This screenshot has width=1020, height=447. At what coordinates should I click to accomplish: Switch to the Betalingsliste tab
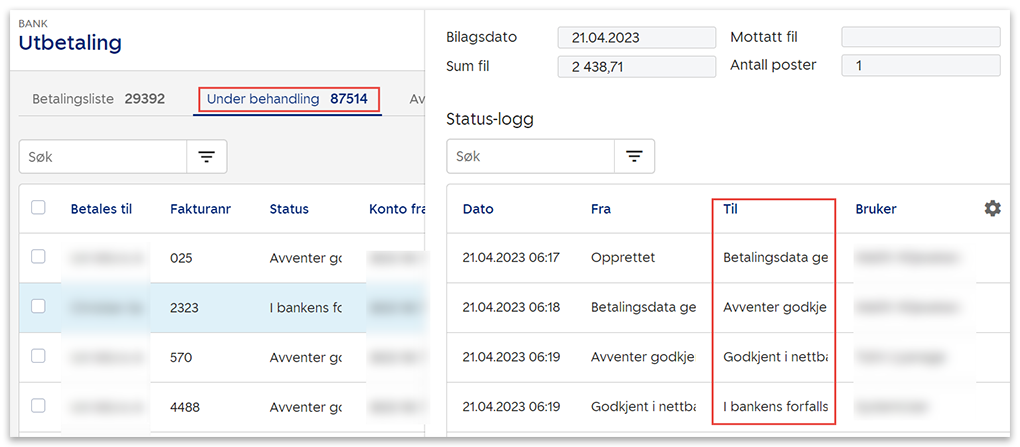(98, 99)
